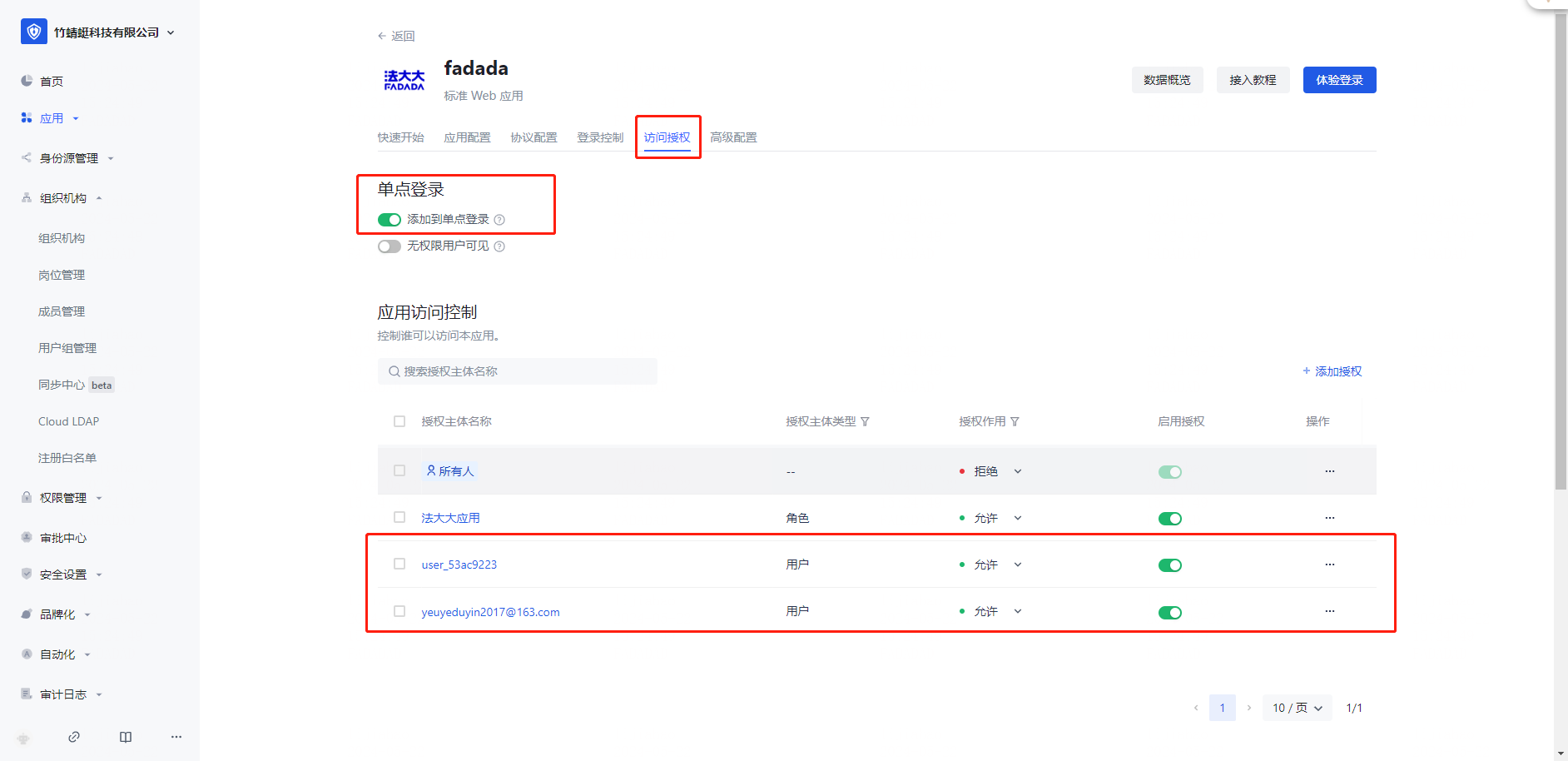The height and width of the screenshot is (761, 1568).
Task: Go to previous page arrow in pagination
Action: [x=1196, y=708]
